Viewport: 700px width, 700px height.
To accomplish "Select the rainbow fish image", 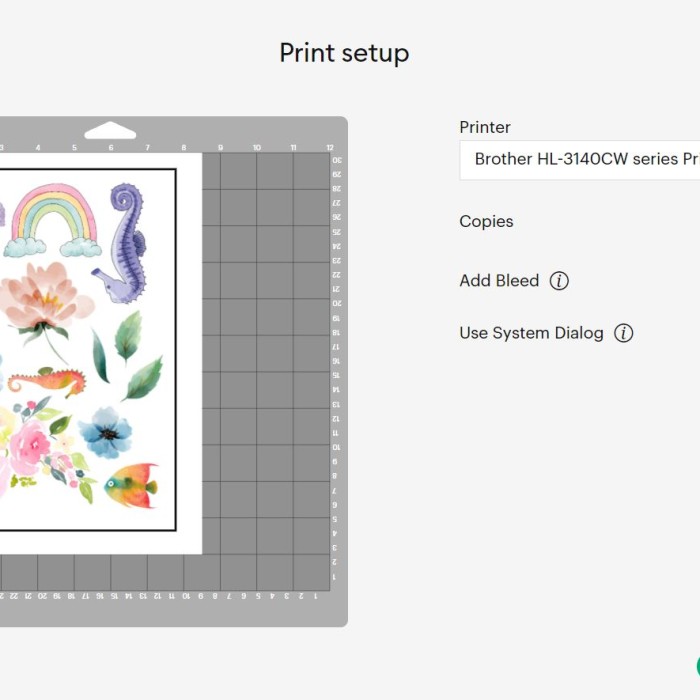I will [x=131, y=486].
